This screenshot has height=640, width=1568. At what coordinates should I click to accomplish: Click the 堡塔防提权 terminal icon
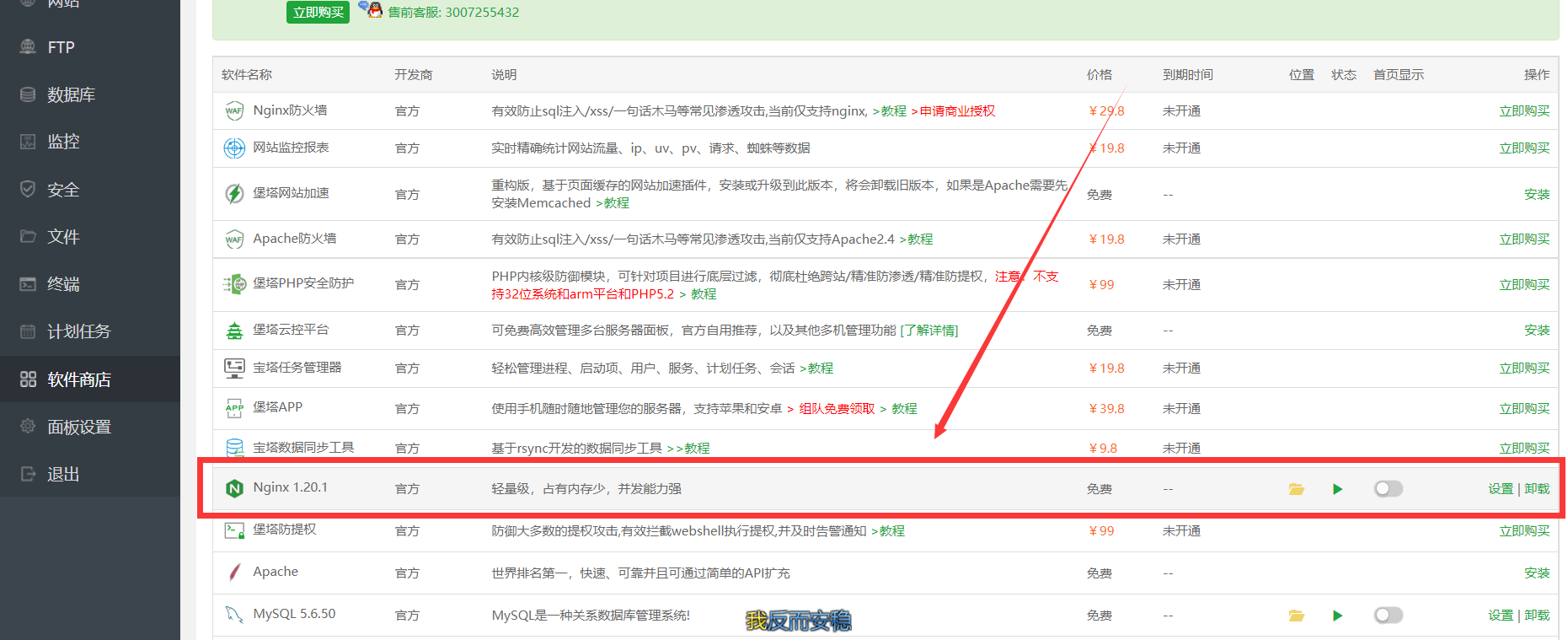pos(234,530)
